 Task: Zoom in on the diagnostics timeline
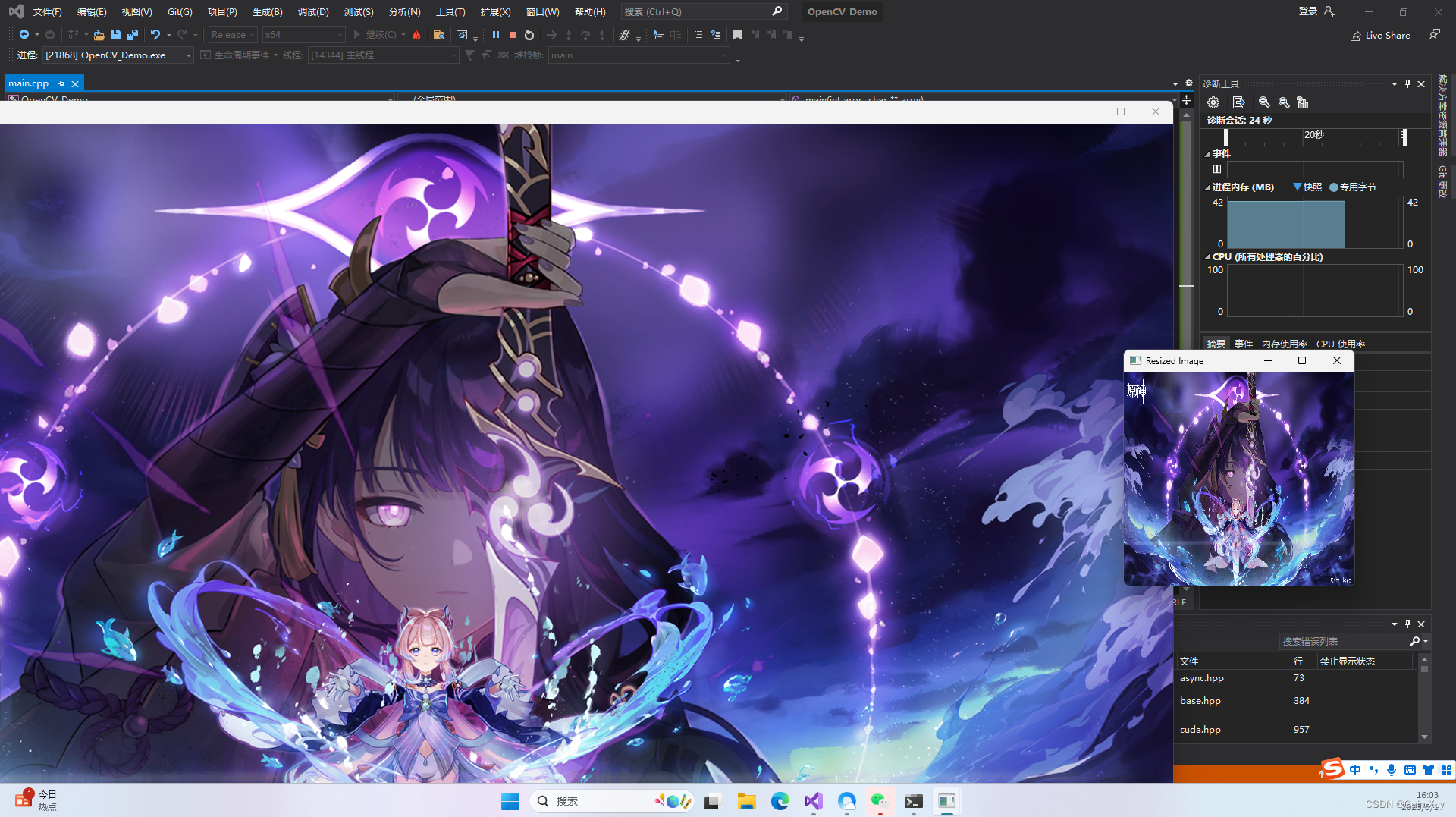click(x=1264, y=102)
